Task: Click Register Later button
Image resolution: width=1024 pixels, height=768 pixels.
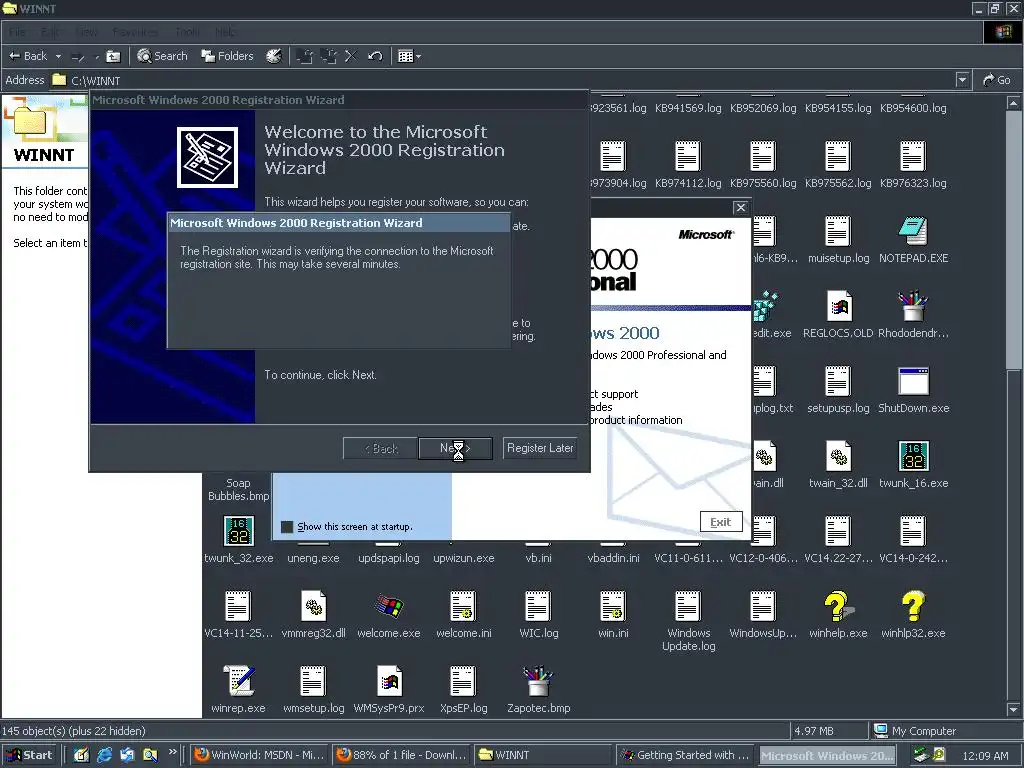Action: (x=540, y=448)
